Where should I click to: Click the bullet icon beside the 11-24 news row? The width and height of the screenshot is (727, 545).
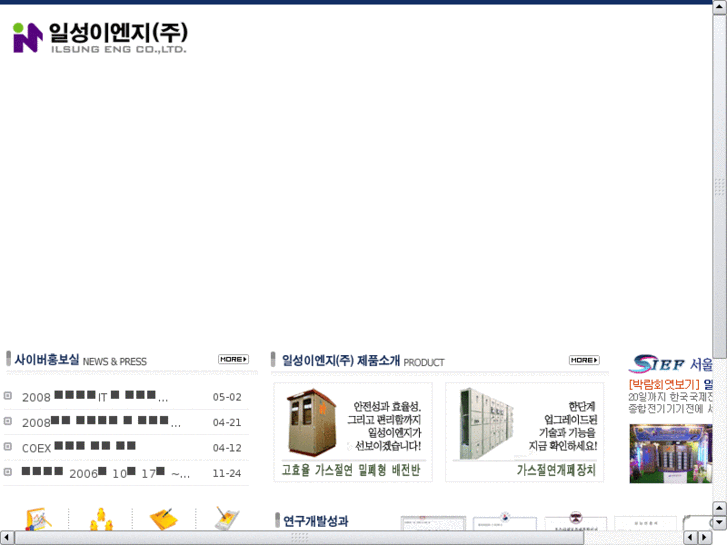[x=7, y=472]
